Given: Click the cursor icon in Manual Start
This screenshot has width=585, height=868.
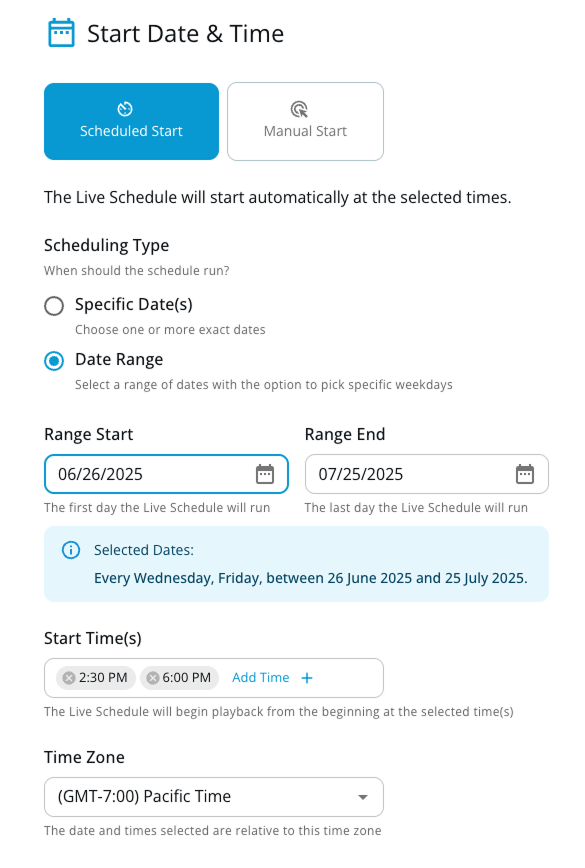Looking at the screenshot, I should [299, 109].
